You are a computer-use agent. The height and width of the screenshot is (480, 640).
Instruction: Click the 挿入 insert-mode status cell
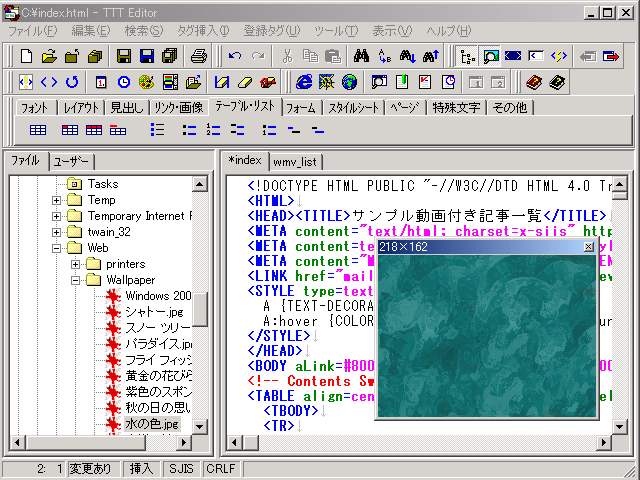pyautogui.click(x=141, y=469)
